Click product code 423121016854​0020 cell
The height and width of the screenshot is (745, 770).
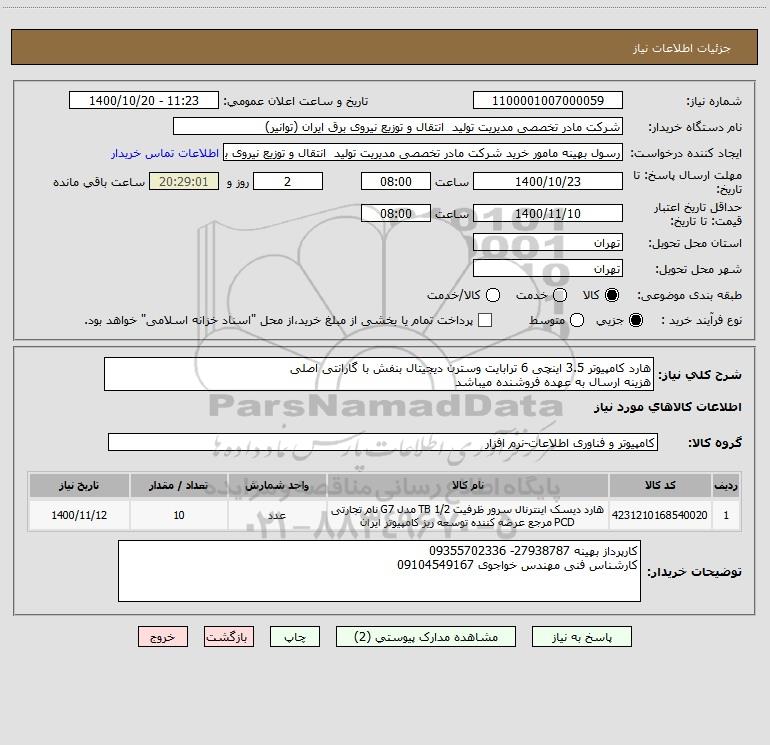pos(660,515)
